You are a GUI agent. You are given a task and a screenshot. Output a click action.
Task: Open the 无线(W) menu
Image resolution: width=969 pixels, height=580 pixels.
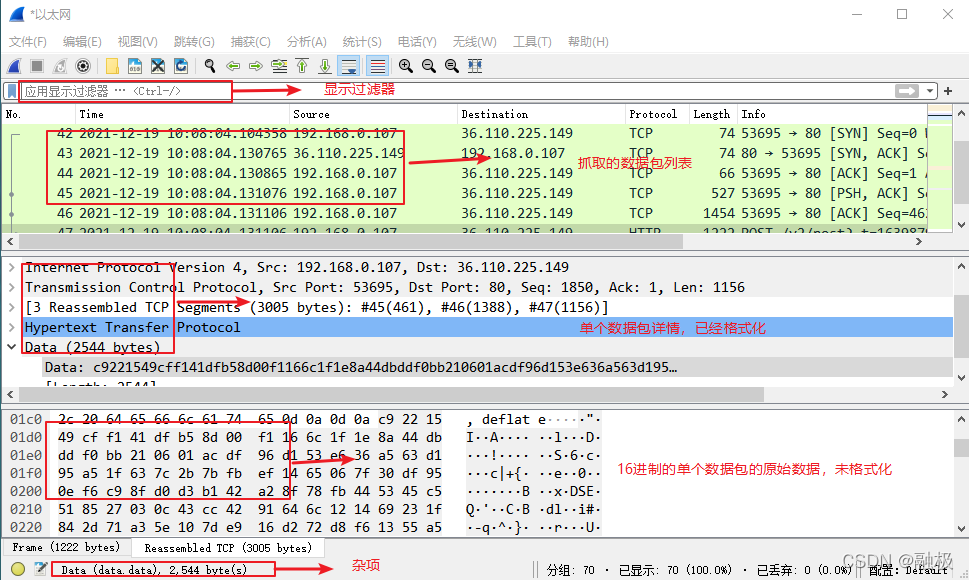(x=475, y=42)
